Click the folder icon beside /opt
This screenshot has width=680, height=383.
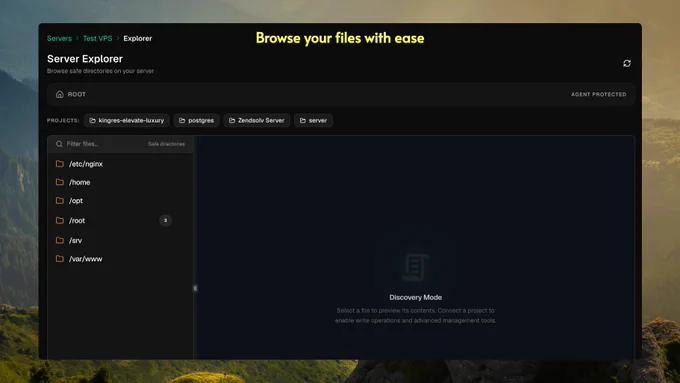(60, 200)
